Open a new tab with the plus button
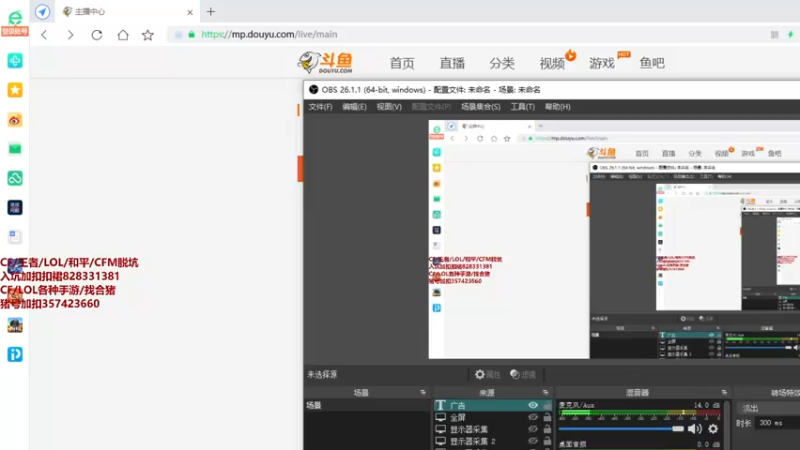Screen dimensions: 800x450 211,11
